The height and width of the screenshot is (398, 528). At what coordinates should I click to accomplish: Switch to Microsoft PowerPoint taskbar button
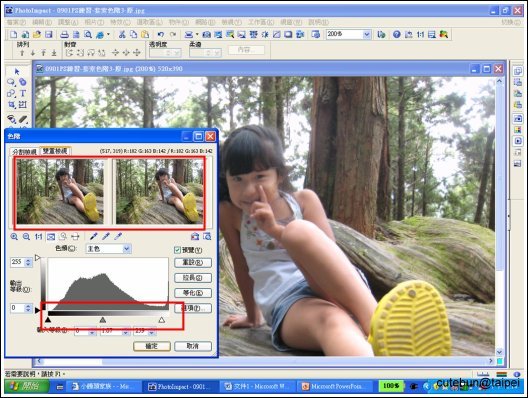[335, 387]
